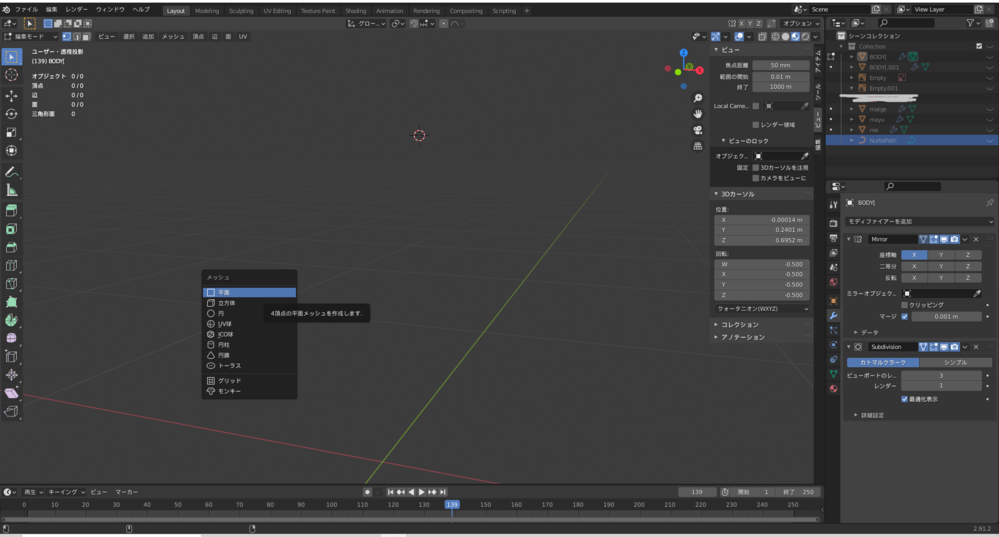This screenshot has height=537, width=999.
Task: Toggle the 最適化表示 checkbox in Subdivision
Action: pyautogui.click(x=905, y=399)
